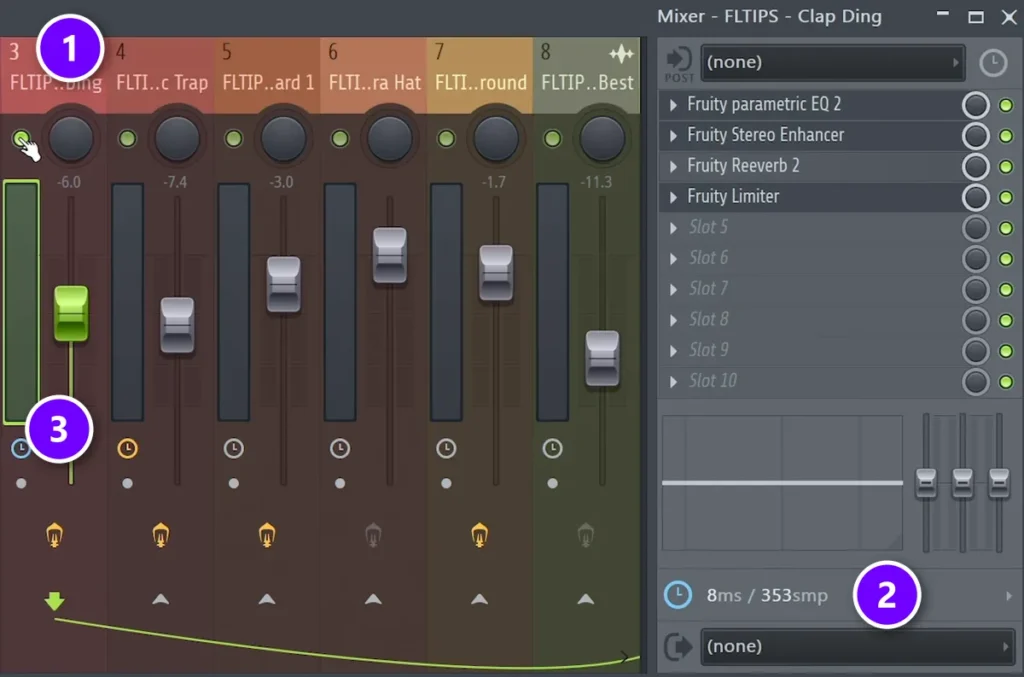The image size is (1024, 677).
Task: Toggle FX slots icon on track 5
Action: 267,535
